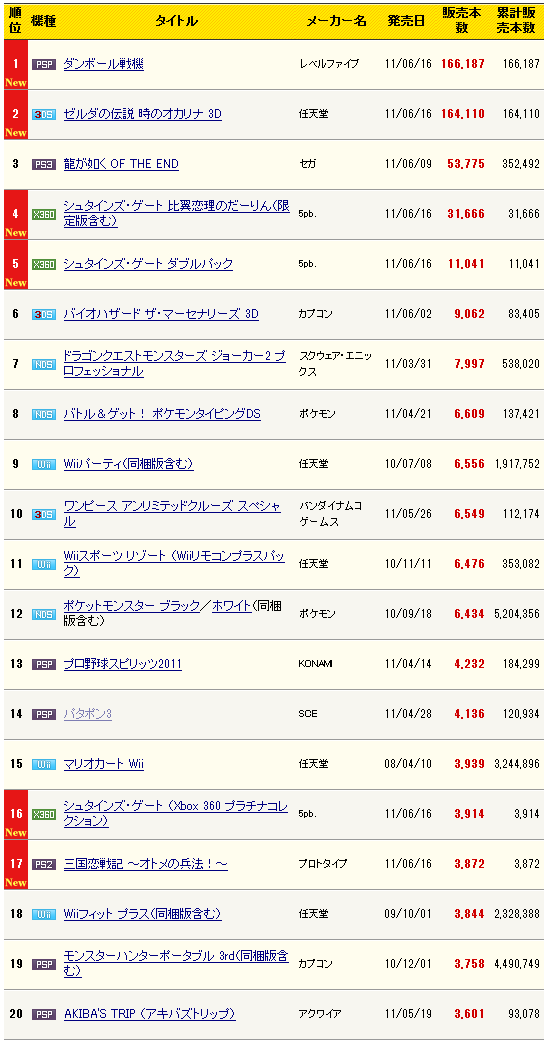Click the Wii icon beside マリオカート Wii
Screen dimensions: 548x1044
click(43, 764)
